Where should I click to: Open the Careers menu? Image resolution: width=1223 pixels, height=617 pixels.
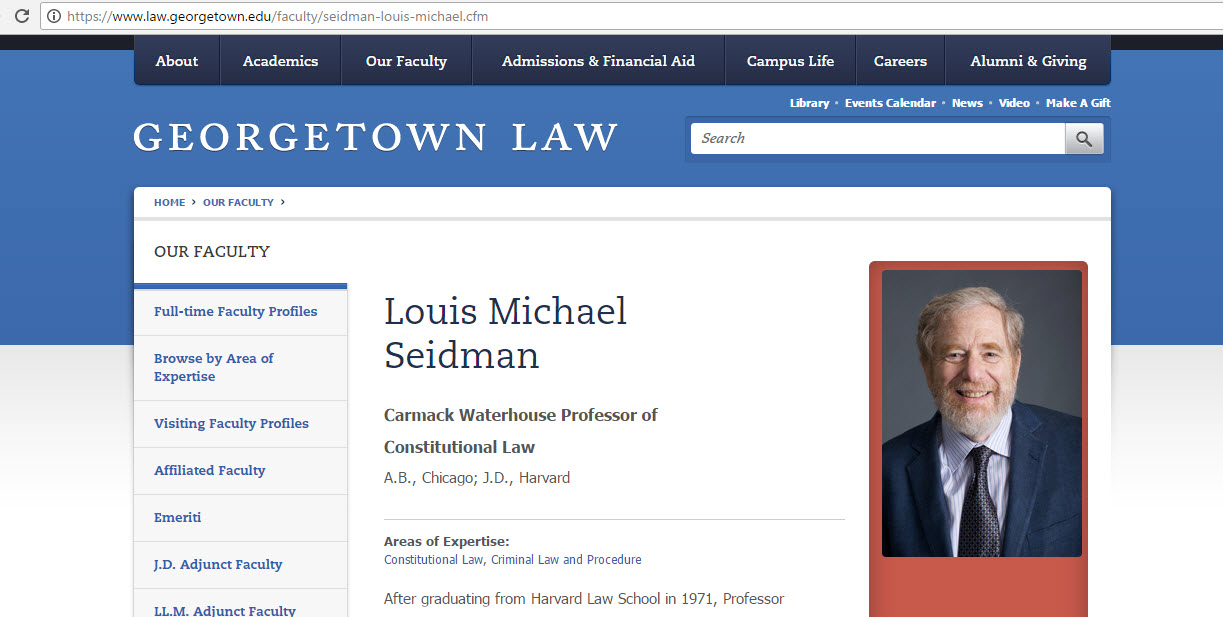coord(900,61)
